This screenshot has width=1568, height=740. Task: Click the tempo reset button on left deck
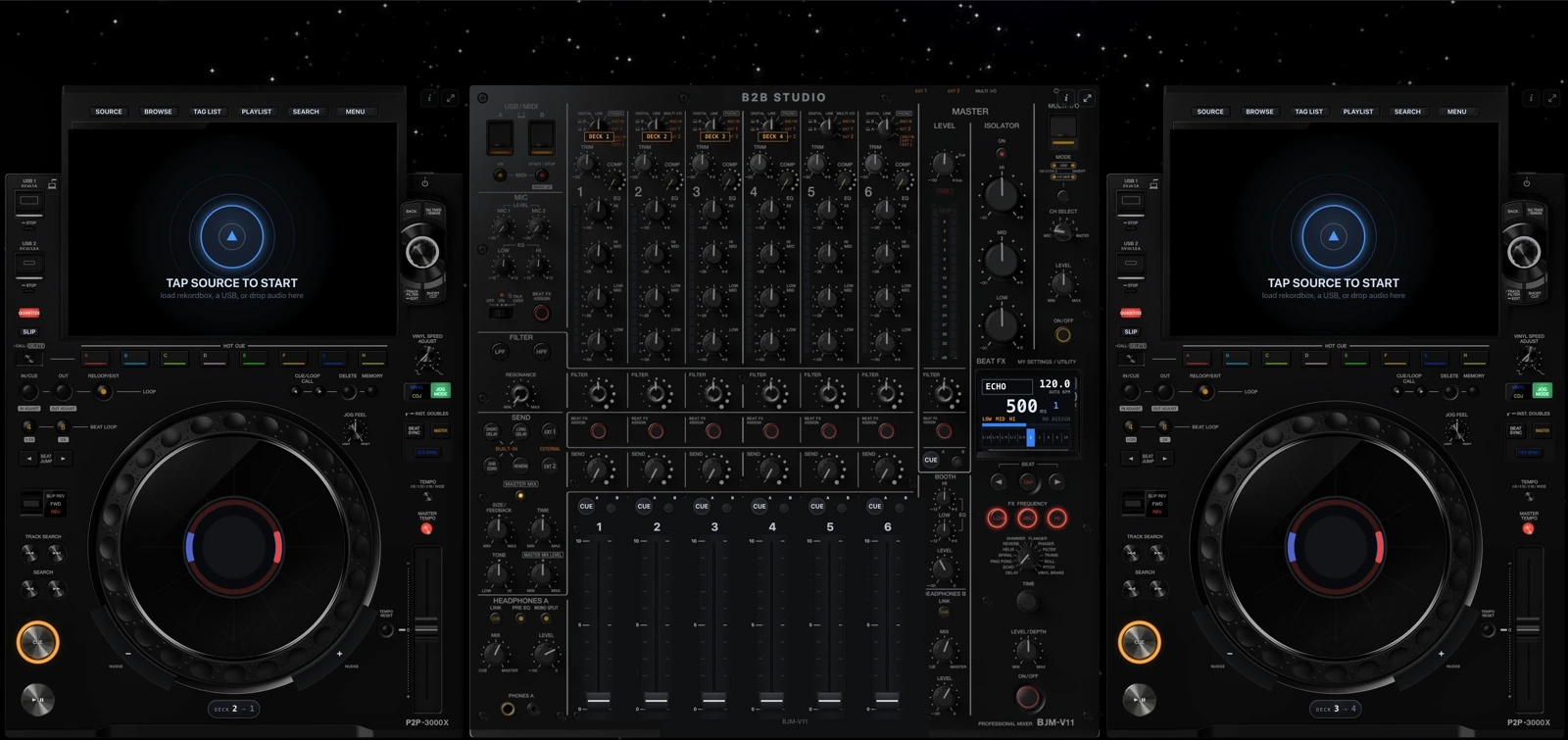click(x=387, y=630)
